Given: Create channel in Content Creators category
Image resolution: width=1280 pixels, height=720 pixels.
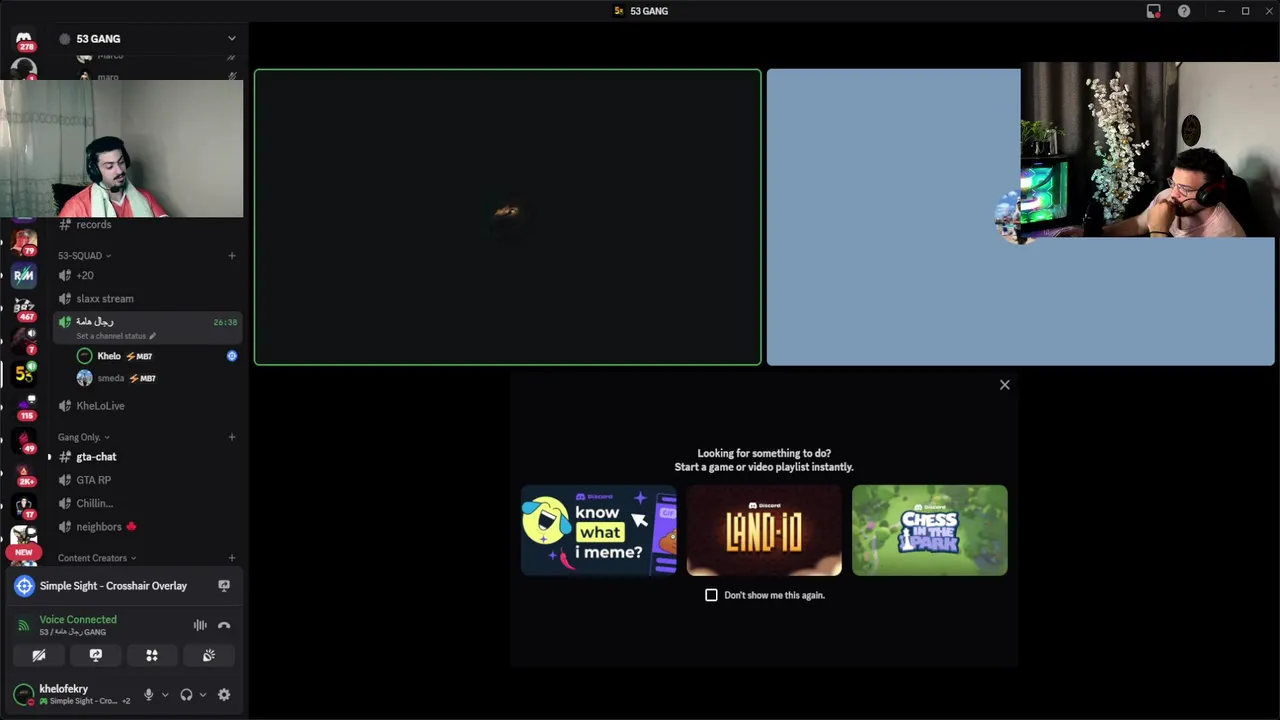Looking at the screenshot, I should click(231, 558).
